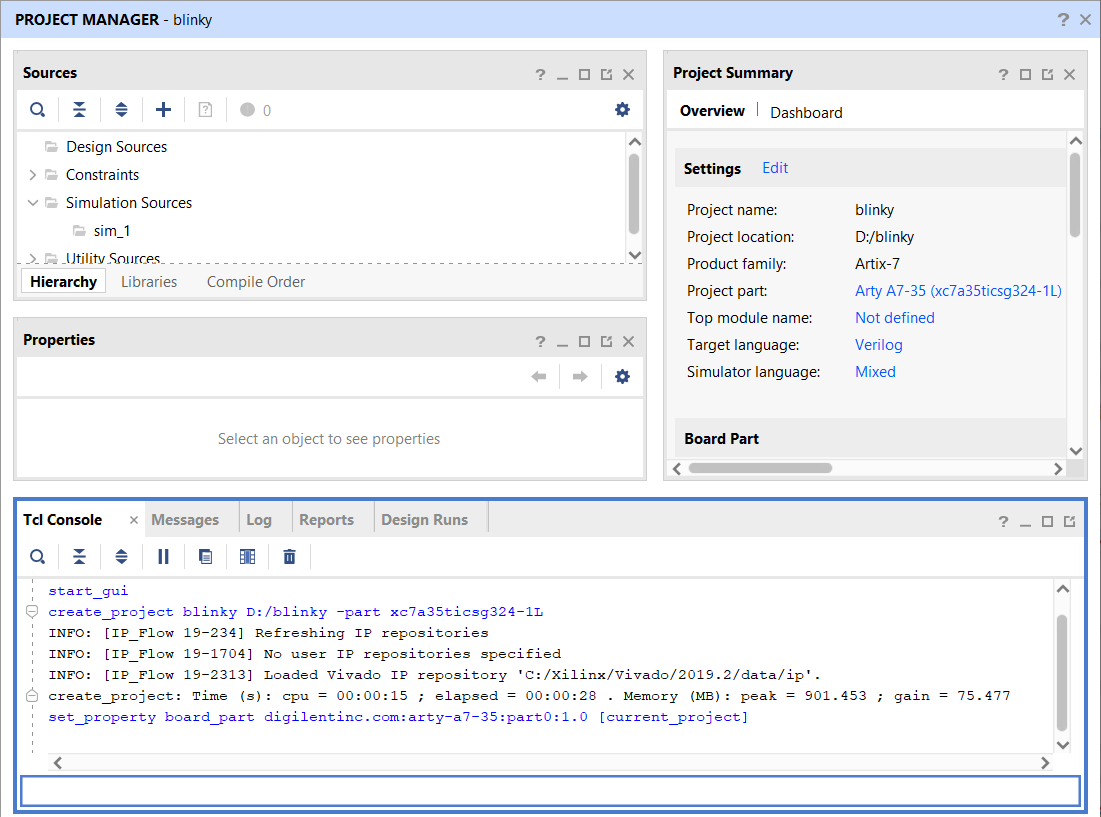
Task: Open the Messages tab
Action: coord(185,520)
